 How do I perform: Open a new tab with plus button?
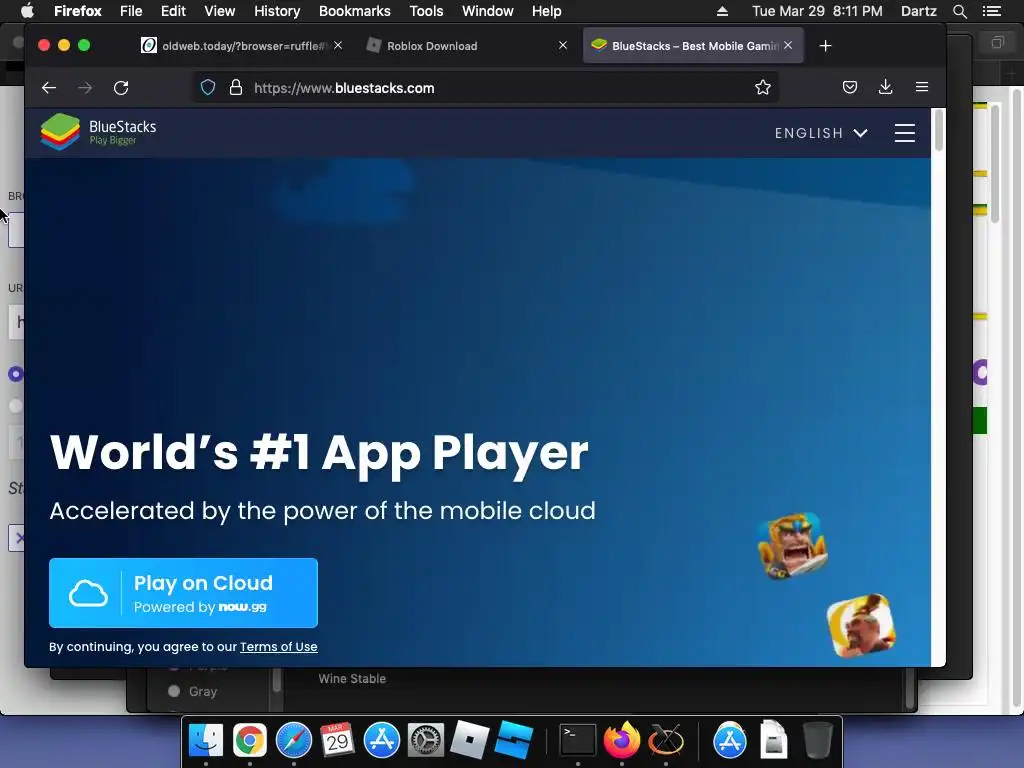point(825,46)
